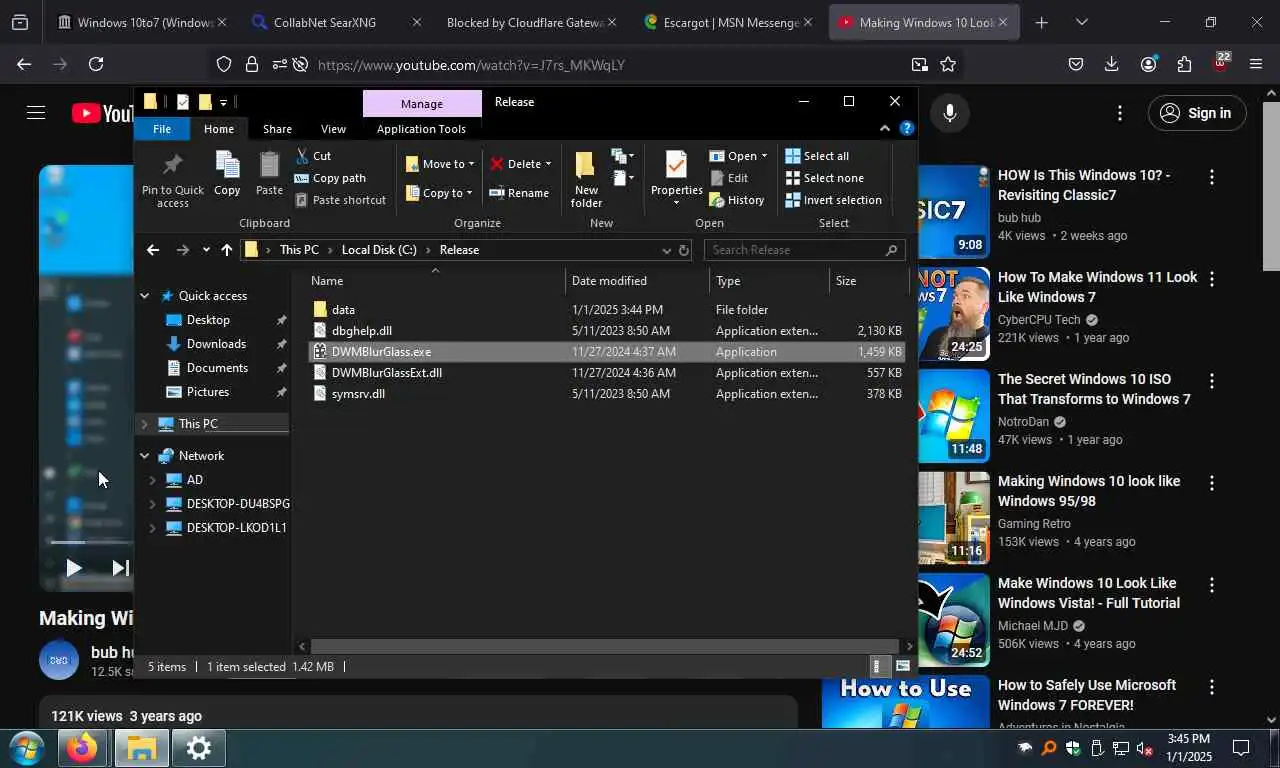Open Downloads in Quick access
Screen dimensions: 1280x768
tap(216, 344)
